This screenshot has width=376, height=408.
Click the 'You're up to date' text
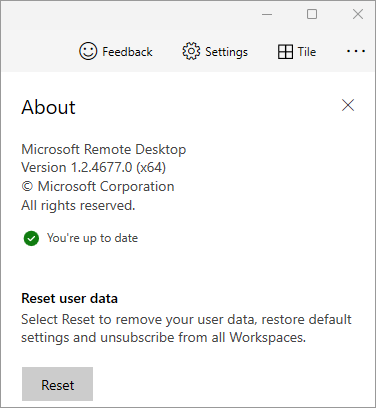[92, 238]
